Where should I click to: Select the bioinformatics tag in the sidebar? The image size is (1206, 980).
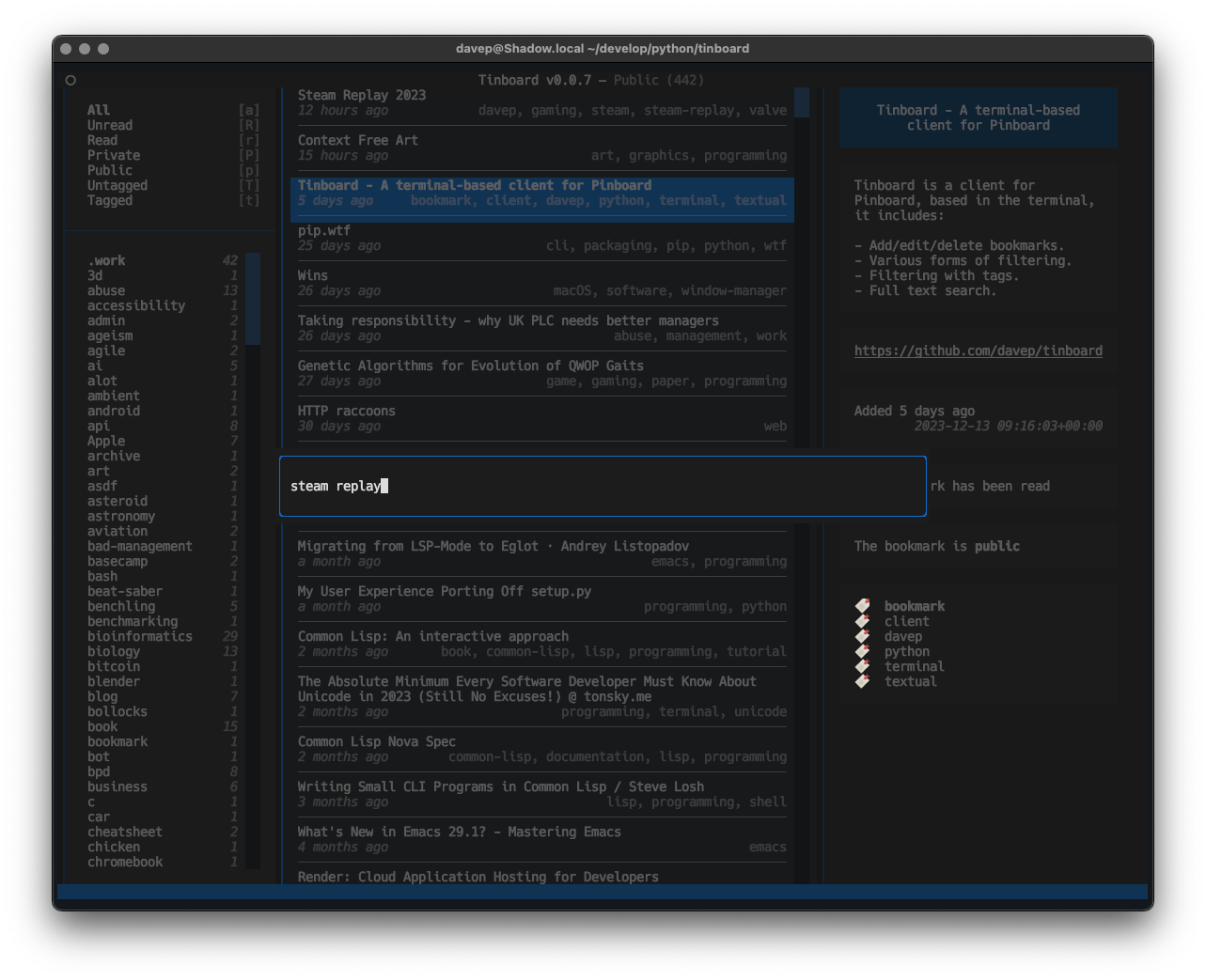[139, 636]
